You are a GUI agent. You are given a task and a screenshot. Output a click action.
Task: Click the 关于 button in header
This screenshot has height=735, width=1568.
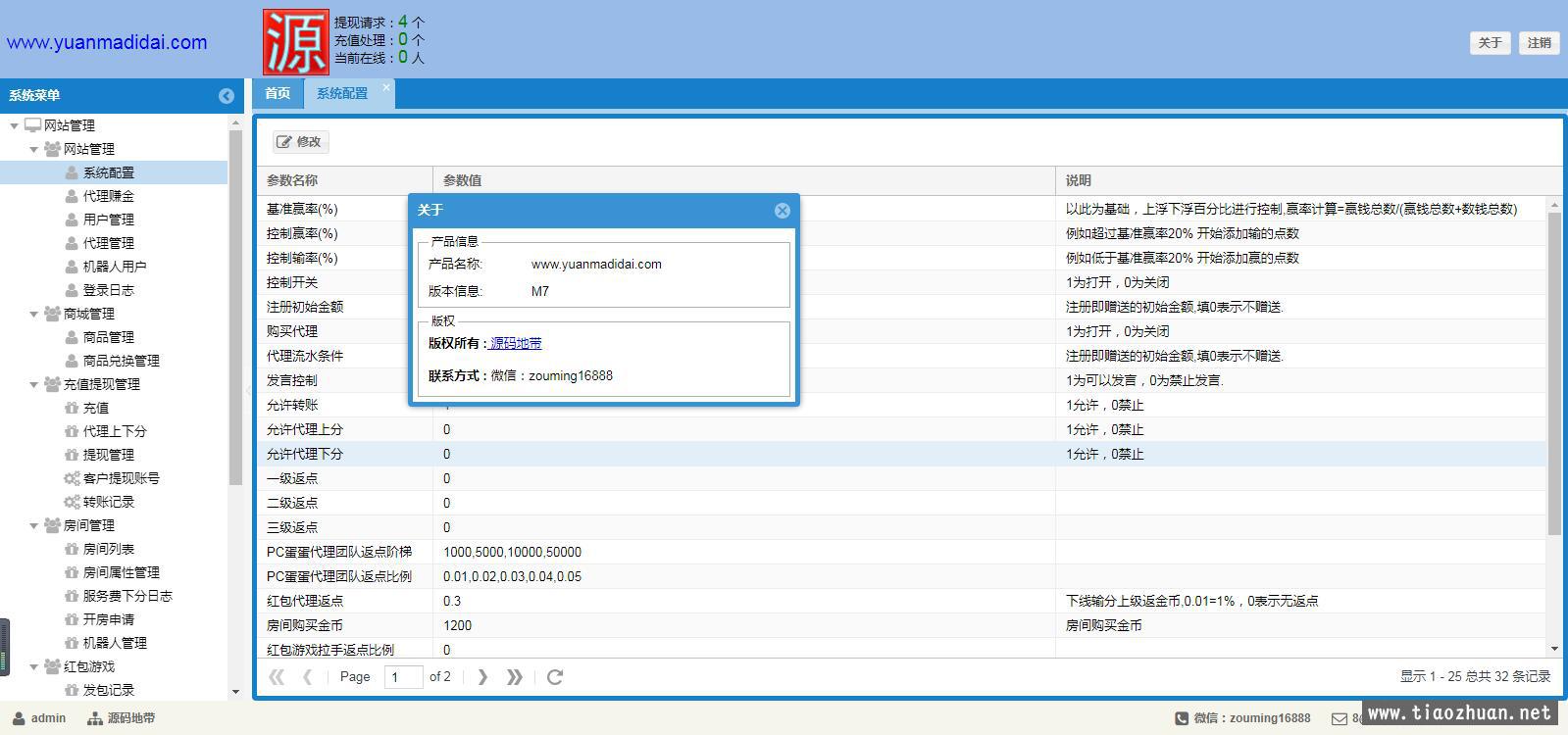1490,42
